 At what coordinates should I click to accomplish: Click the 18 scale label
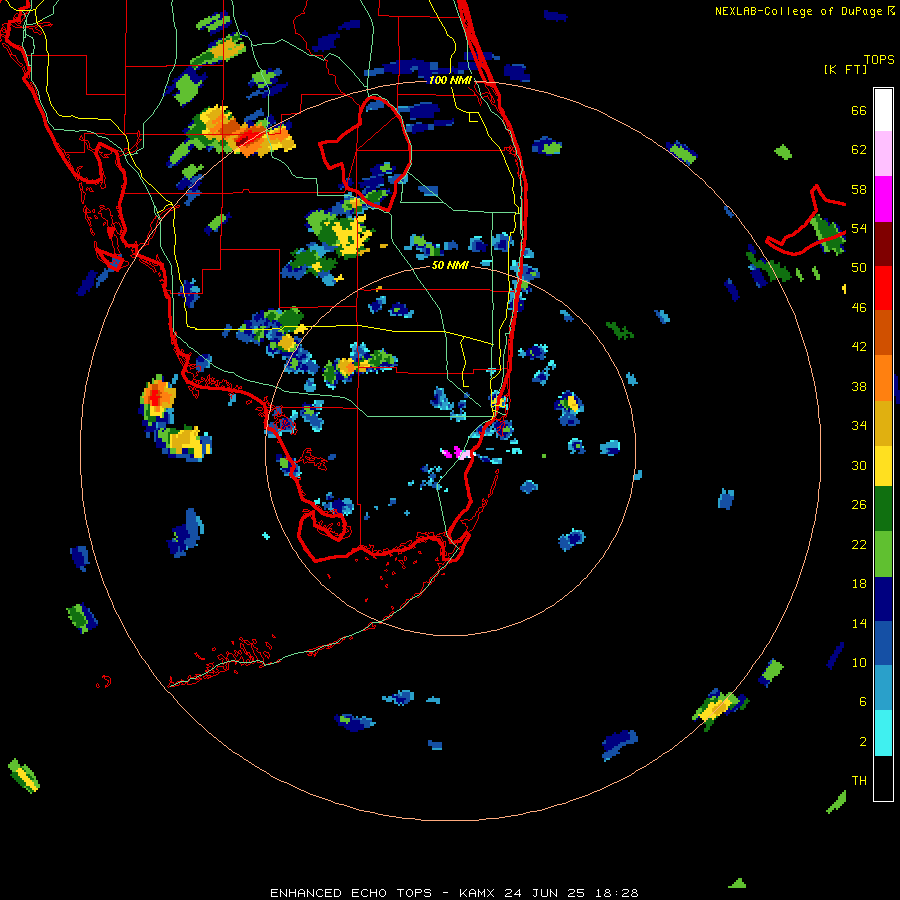859,583
